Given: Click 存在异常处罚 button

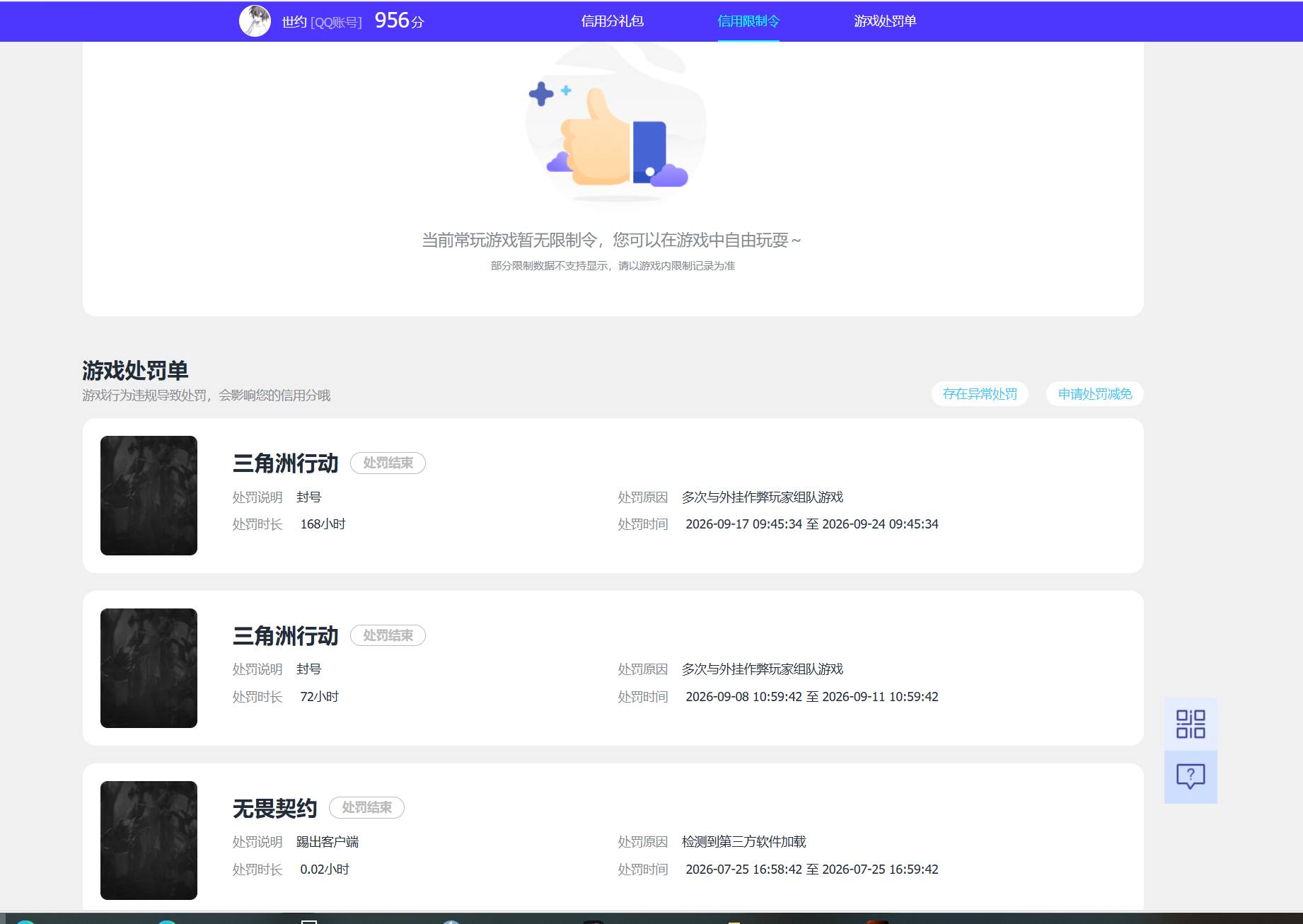Looking at the screenshot, I should [980, 394].
